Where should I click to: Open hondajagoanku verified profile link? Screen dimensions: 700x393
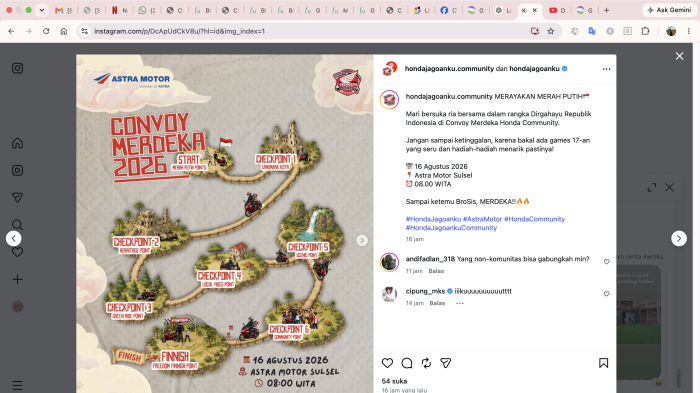coord(534,68)
